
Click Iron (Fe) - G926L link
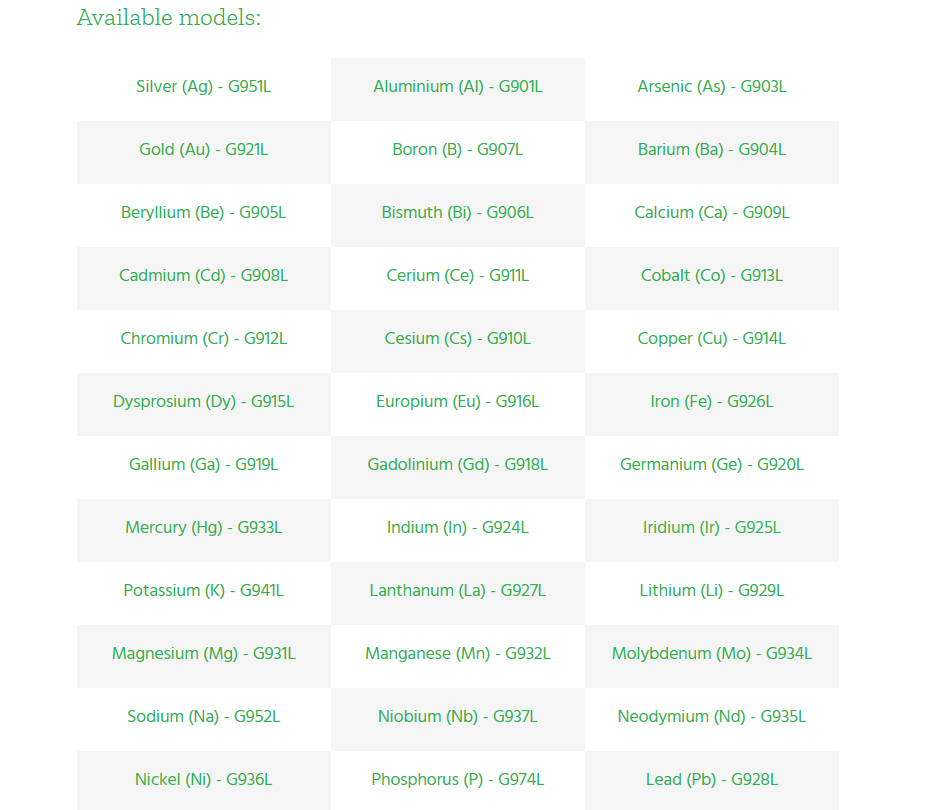coord(712,402)
